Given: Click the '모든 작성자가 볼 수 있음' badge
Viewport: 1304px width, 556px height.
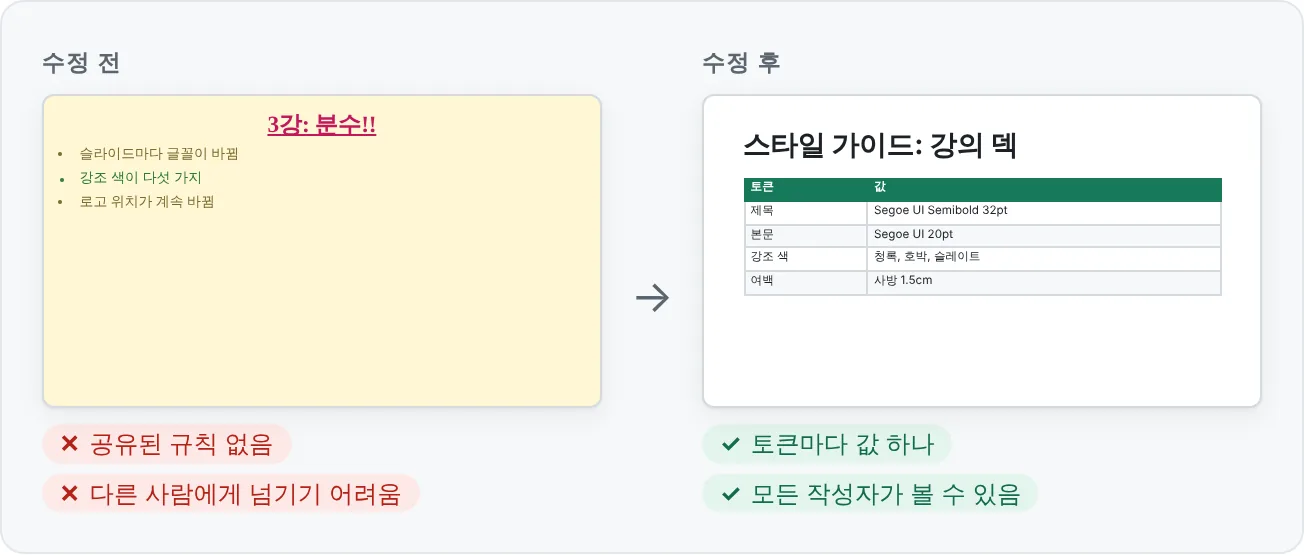Looking at the screenshot, I should [870, 493].
